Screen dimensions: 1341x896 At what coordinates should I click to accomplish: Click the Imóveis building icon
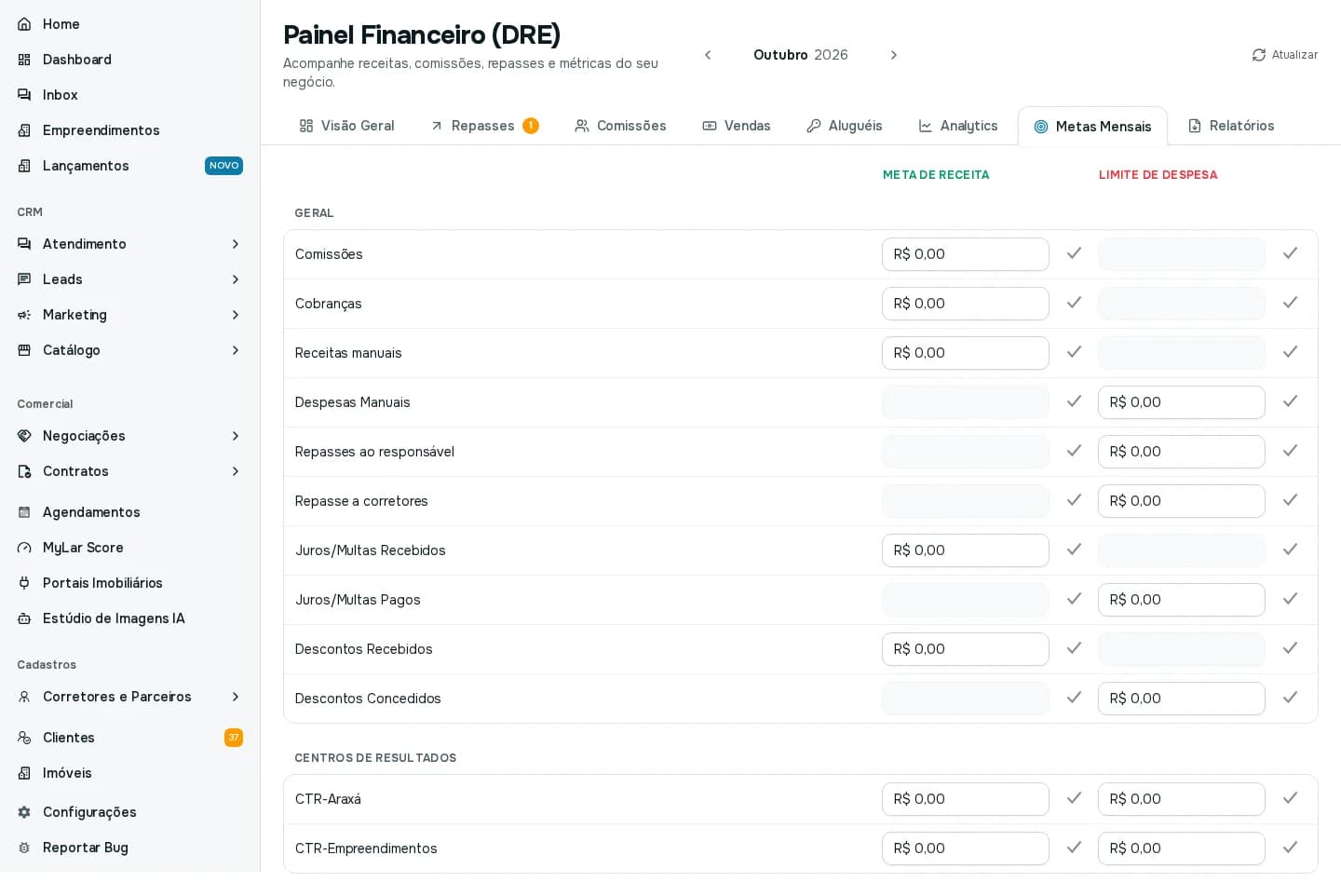(24, 773)
